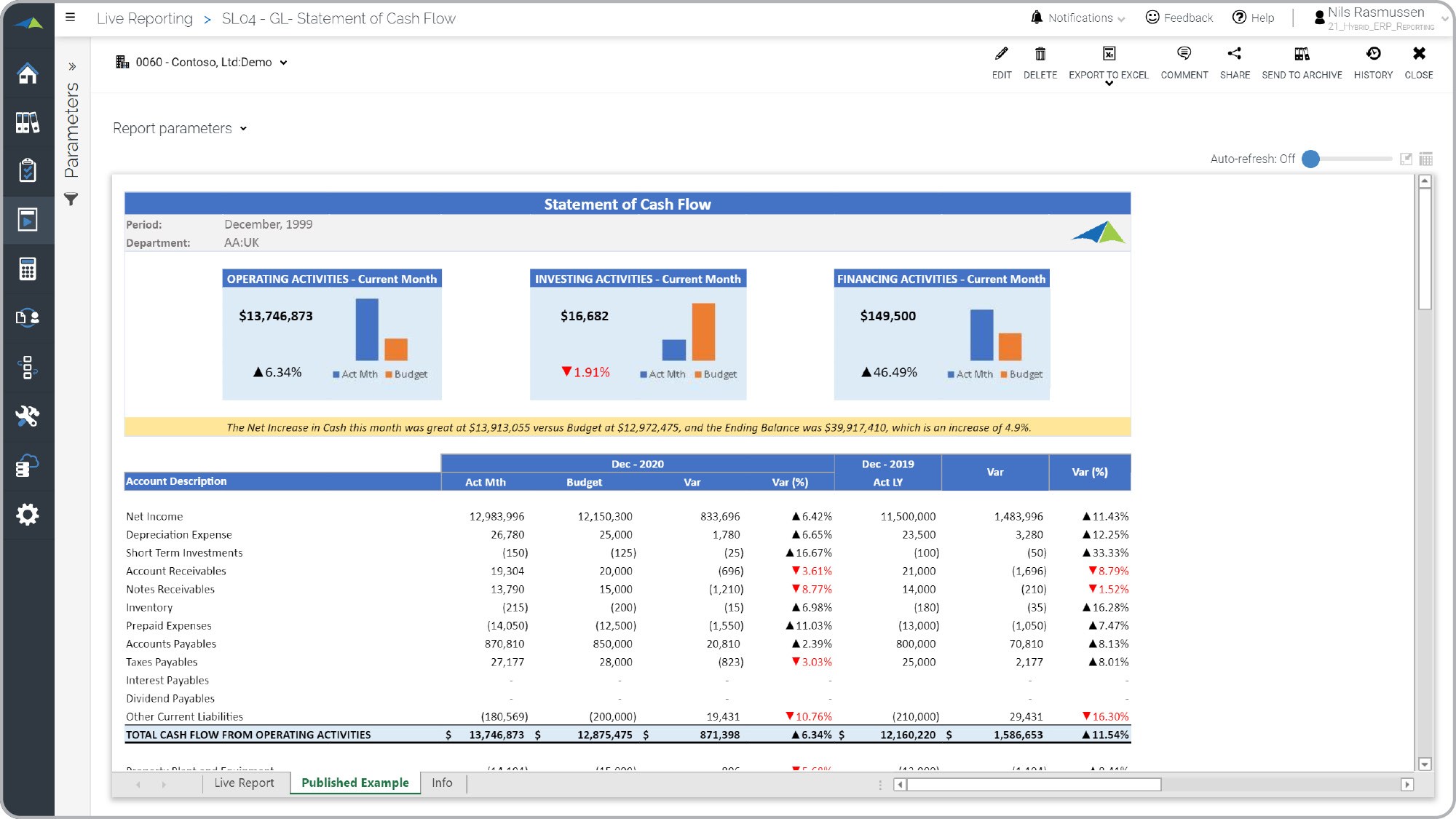Open the Info tab

point(441,783)
